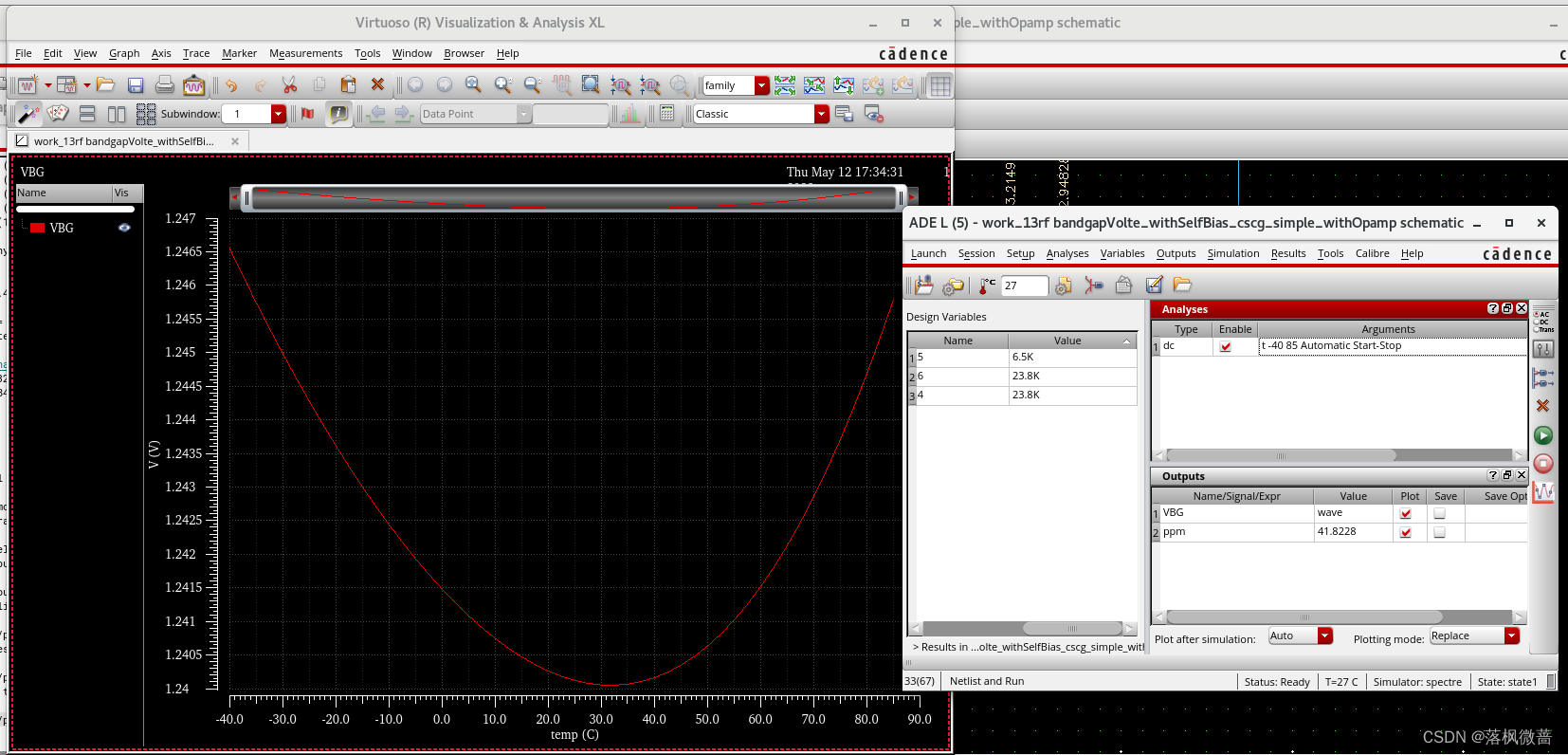This screenshot has width=1568, height=755.
Task: Click the Stop simulation red icon
Action: 1543,464
